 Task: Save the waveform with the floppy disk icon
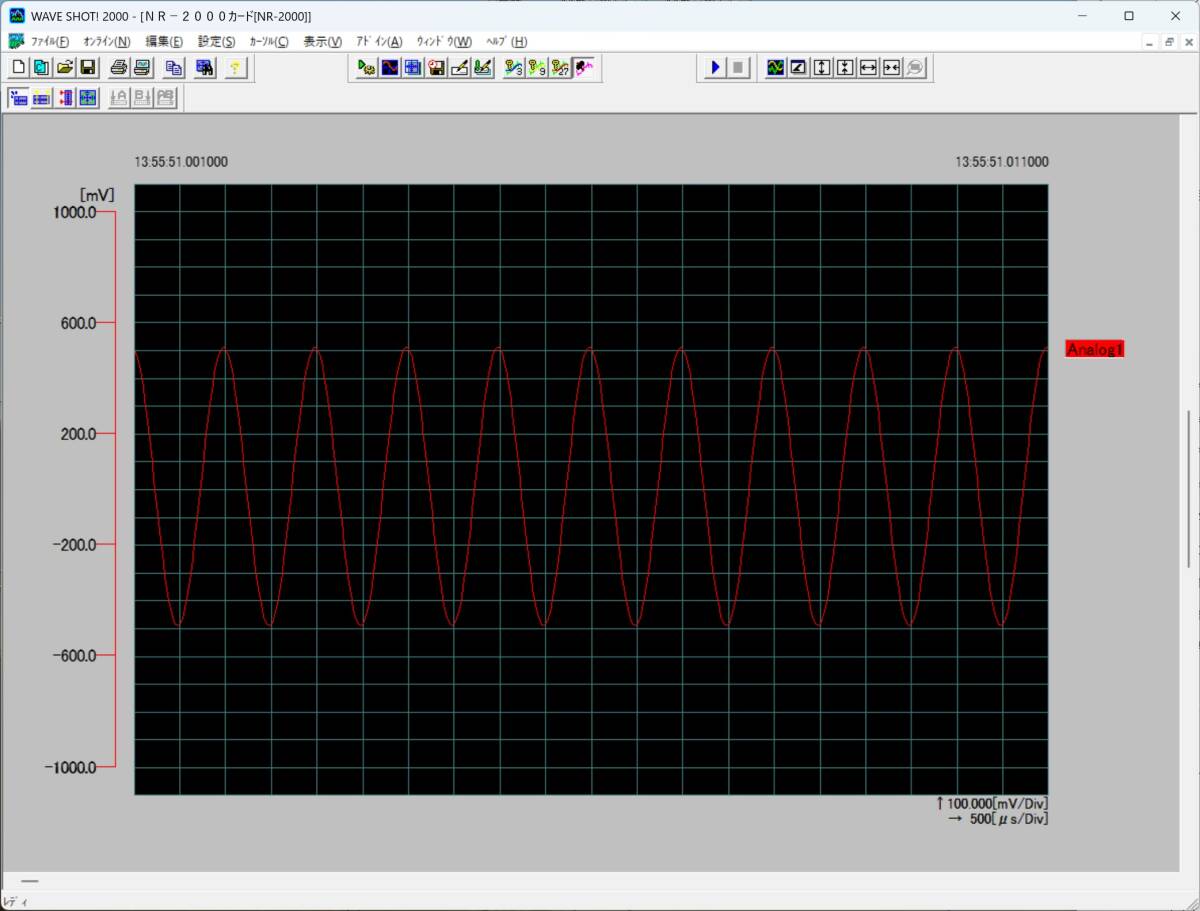click(x=87, y=68)
